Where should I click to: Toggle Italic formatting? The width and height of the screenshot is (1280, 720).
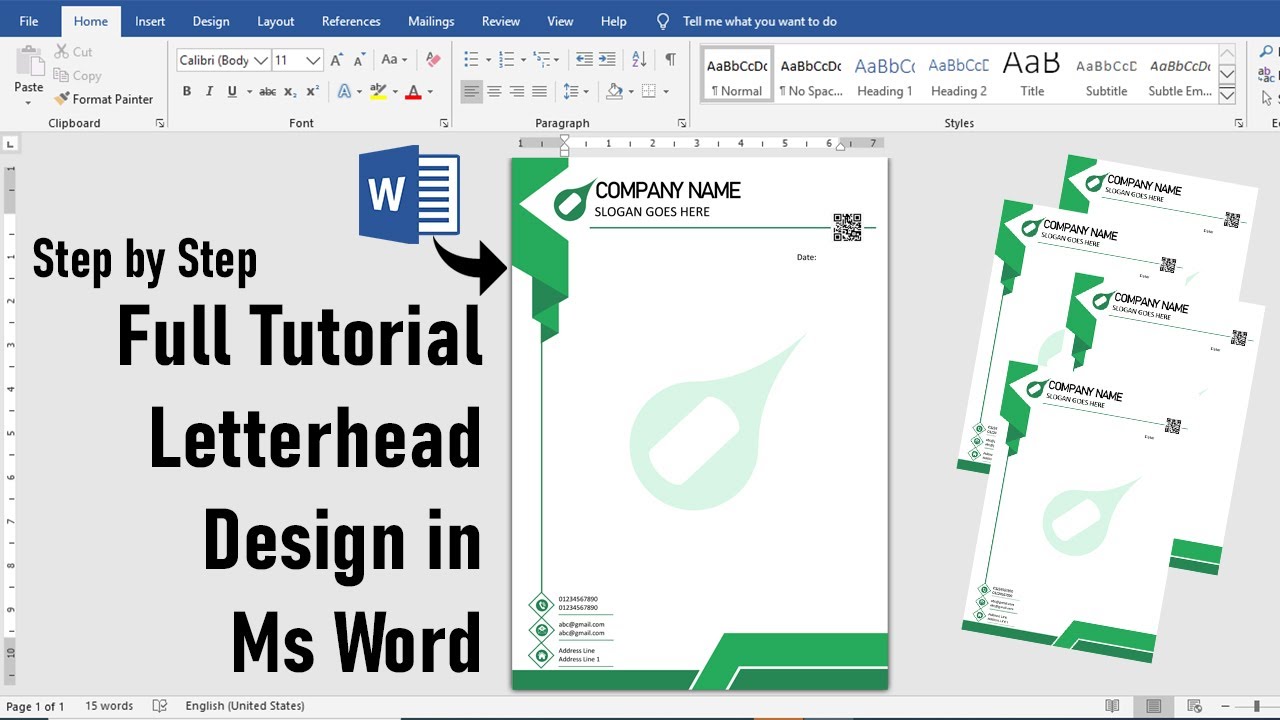pos(209,91)
